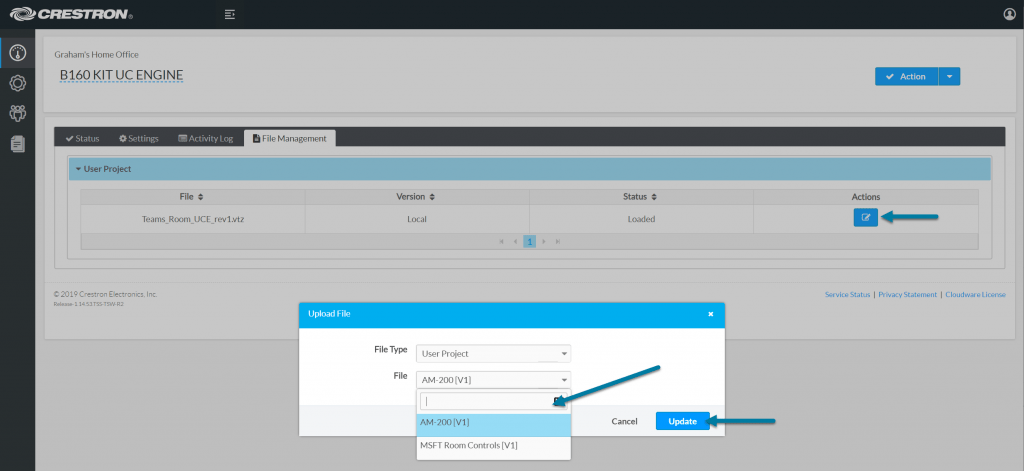Select the File Management tab
Viewport: 1024px width, 471px height.
point(289,138)
